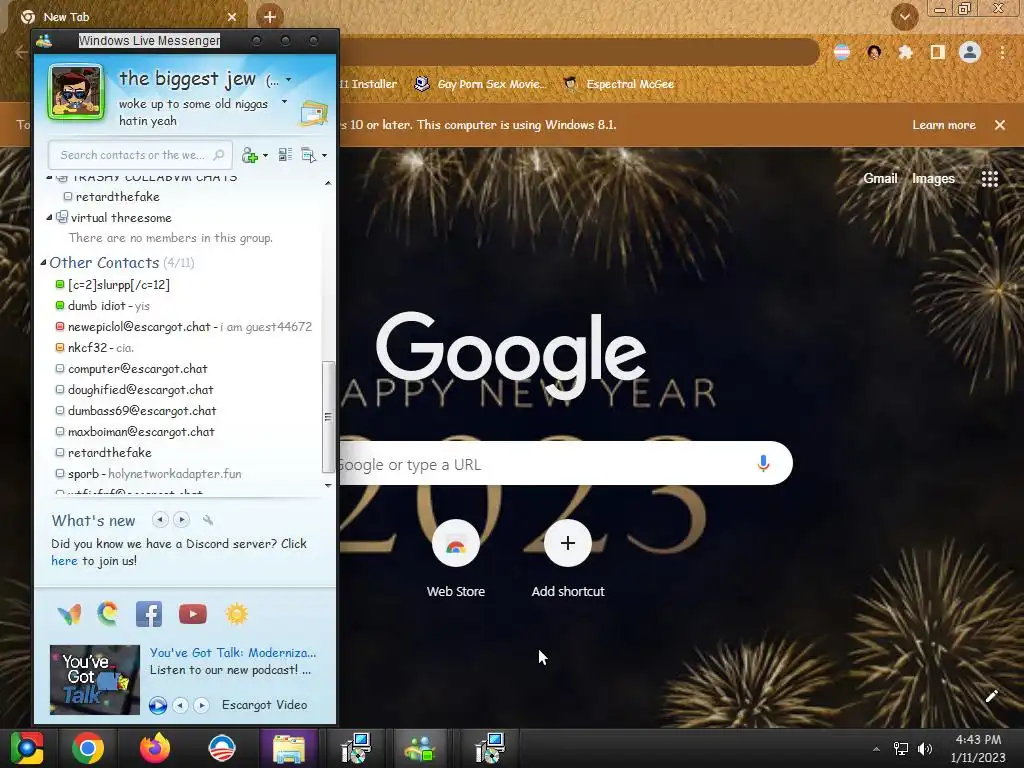Click the volume speaker tray icon
The image size is (1024, 768).
pos(925,749)
